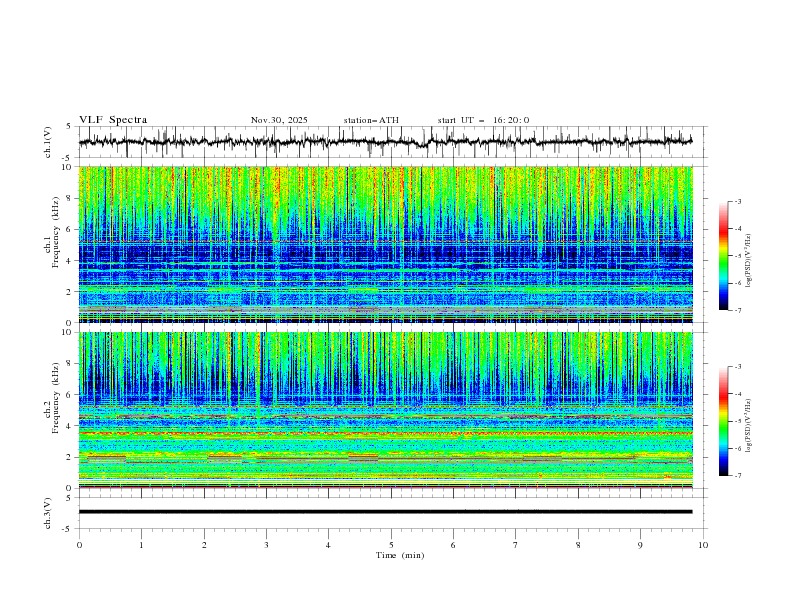
Task: Click time axis tick label "0"
Action: [x=79, y=545]
